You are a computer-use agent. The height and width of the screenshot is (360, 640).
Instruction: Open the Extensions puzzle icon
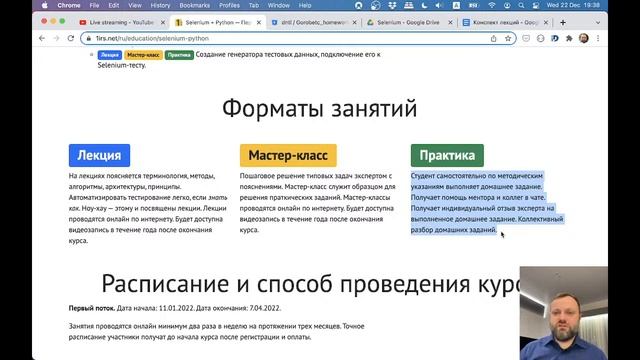(x=569, y=38)
